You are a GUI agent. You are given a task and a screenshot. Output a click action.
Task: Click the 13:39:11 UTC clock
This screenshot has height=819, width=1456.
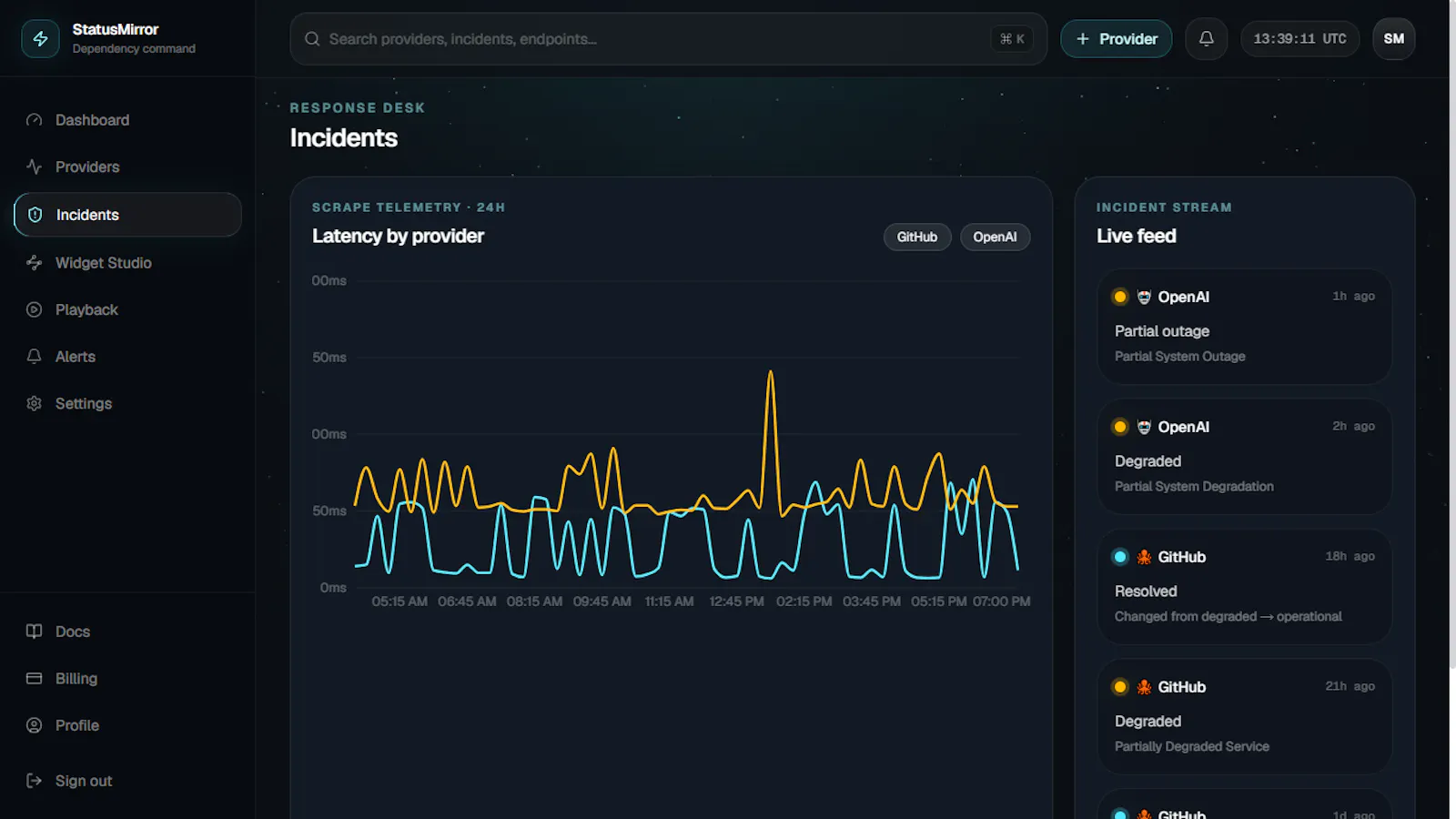point(1299,39)
